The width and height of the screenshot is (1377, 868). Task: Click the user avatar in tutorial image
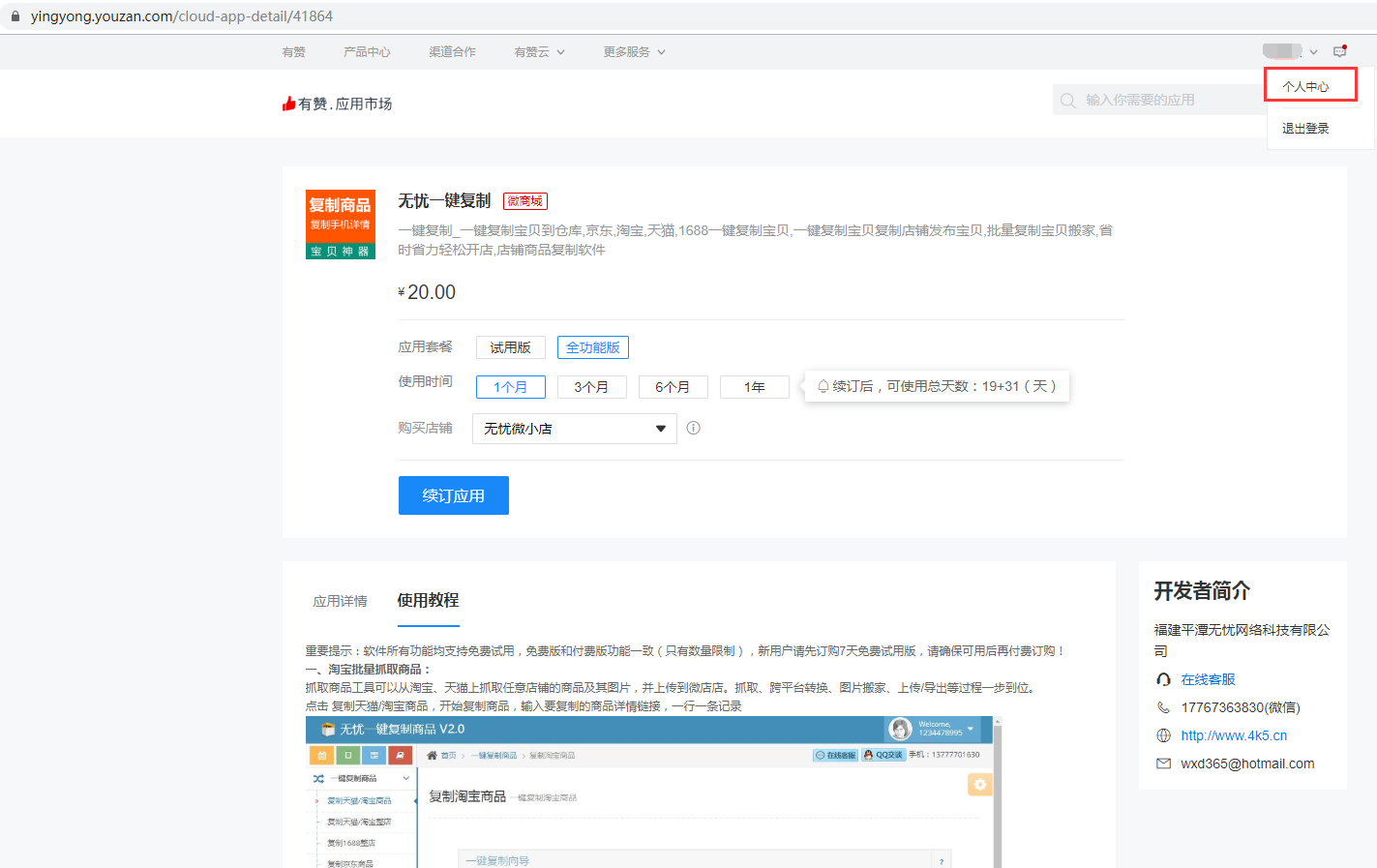901,729
